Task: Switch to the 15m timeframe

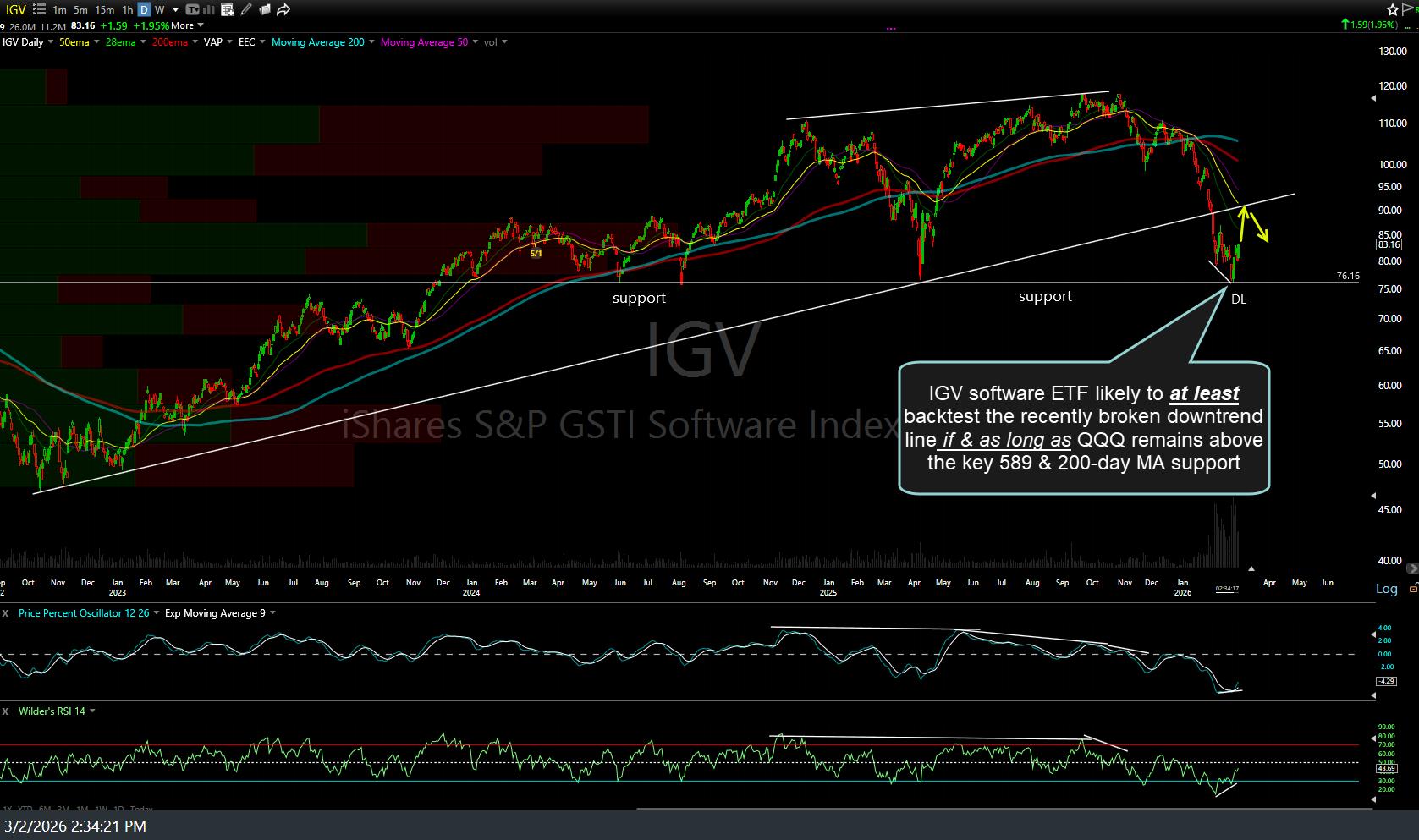Action: click(x=104, y=9)
